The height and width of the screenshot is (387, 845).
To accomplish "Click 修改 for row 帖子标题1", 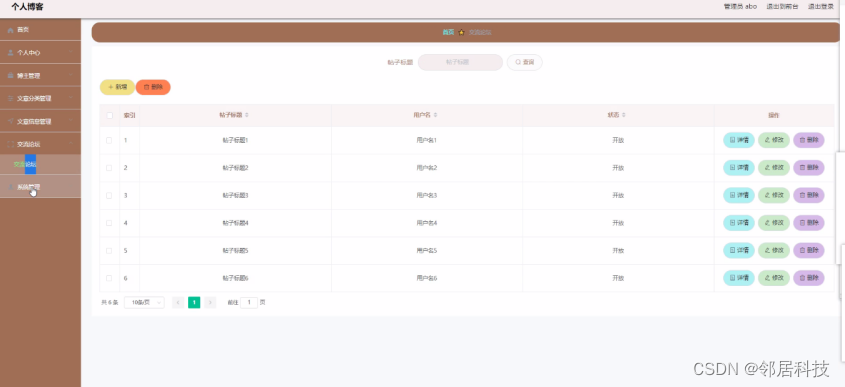I will point(774,140).
